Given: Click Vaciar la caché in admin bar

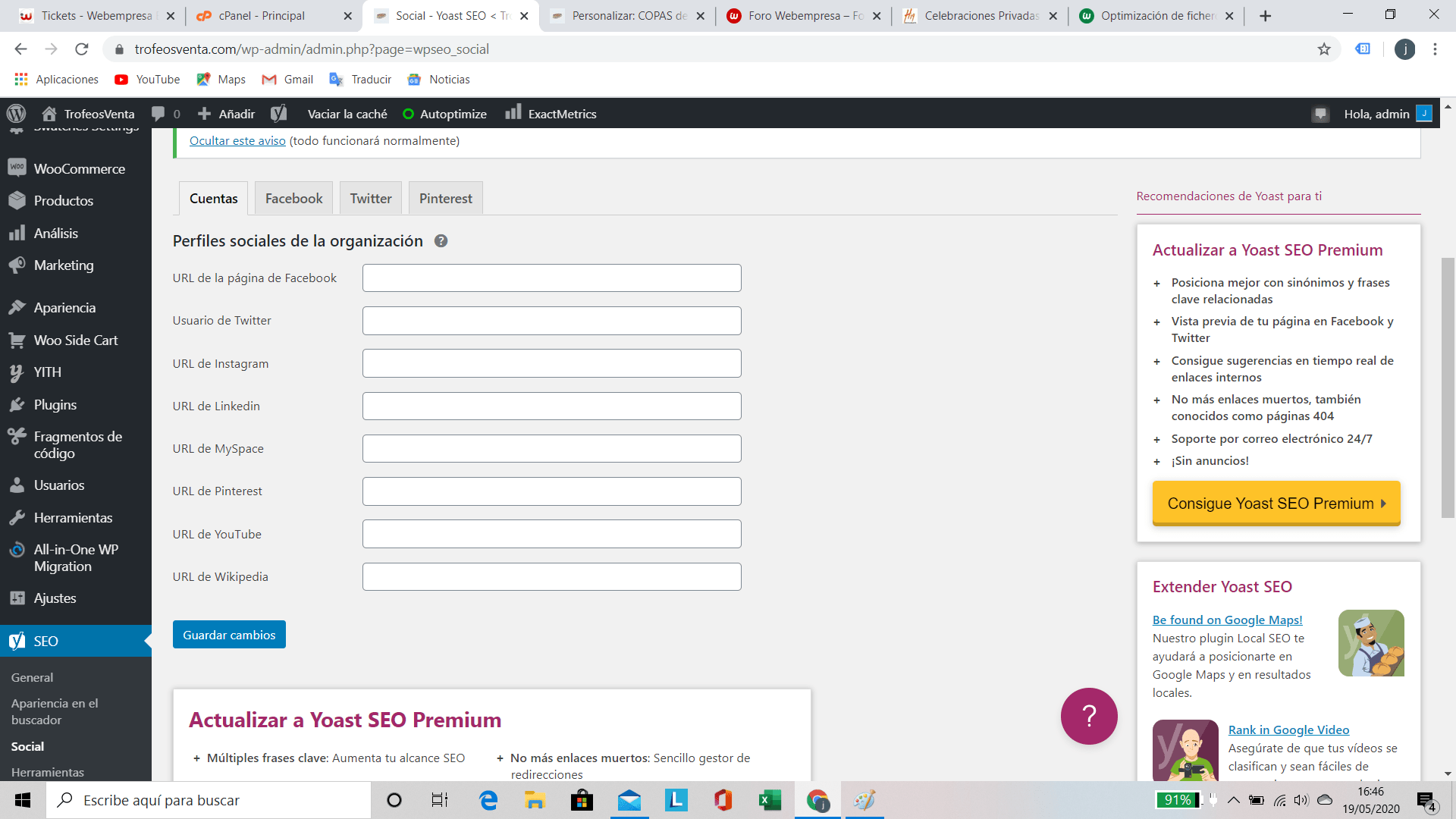Looking at the screenshot, I should 347,114.
